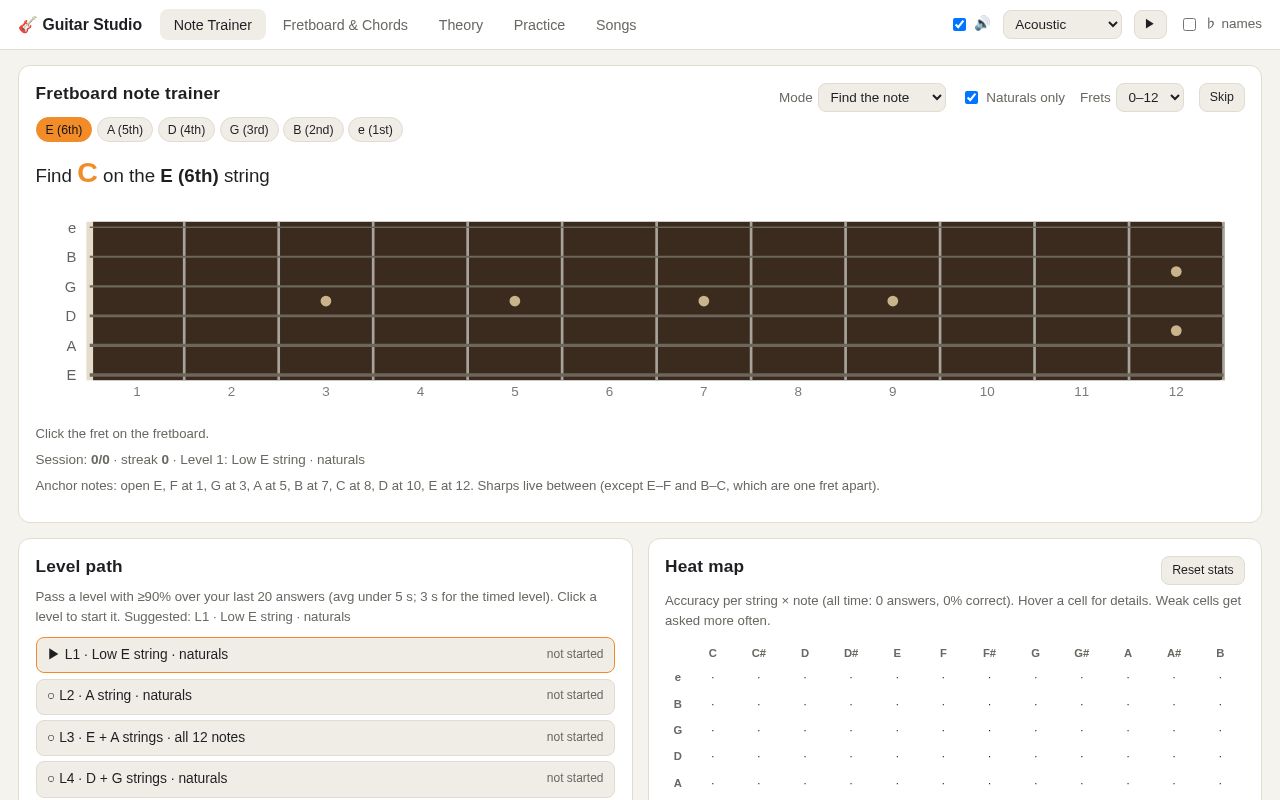Uncheck the Naturals only checkbox
This screenshot has height=800, width=1280.
971,97
